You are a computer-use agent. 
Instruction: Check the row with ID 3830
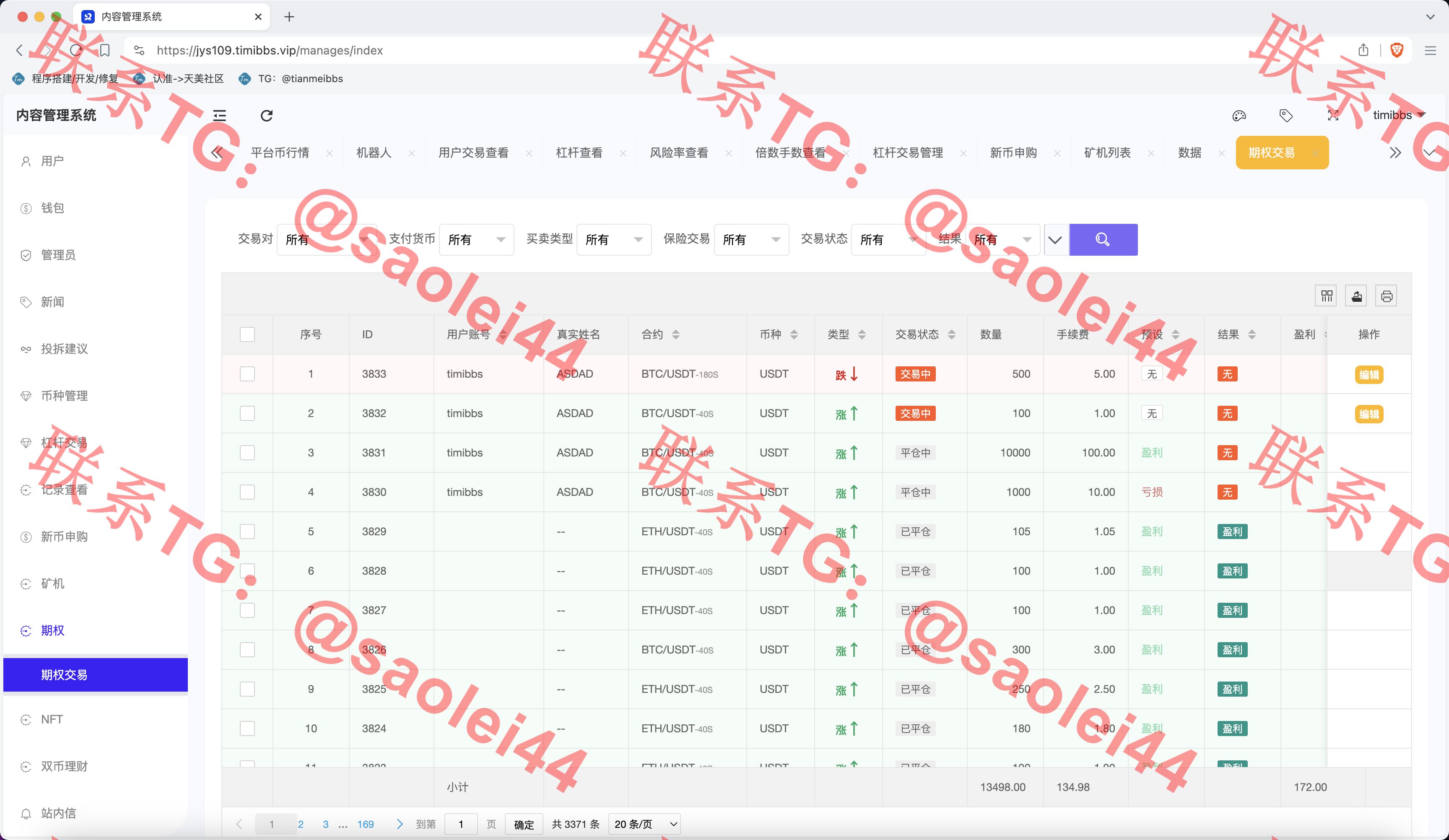247,492
